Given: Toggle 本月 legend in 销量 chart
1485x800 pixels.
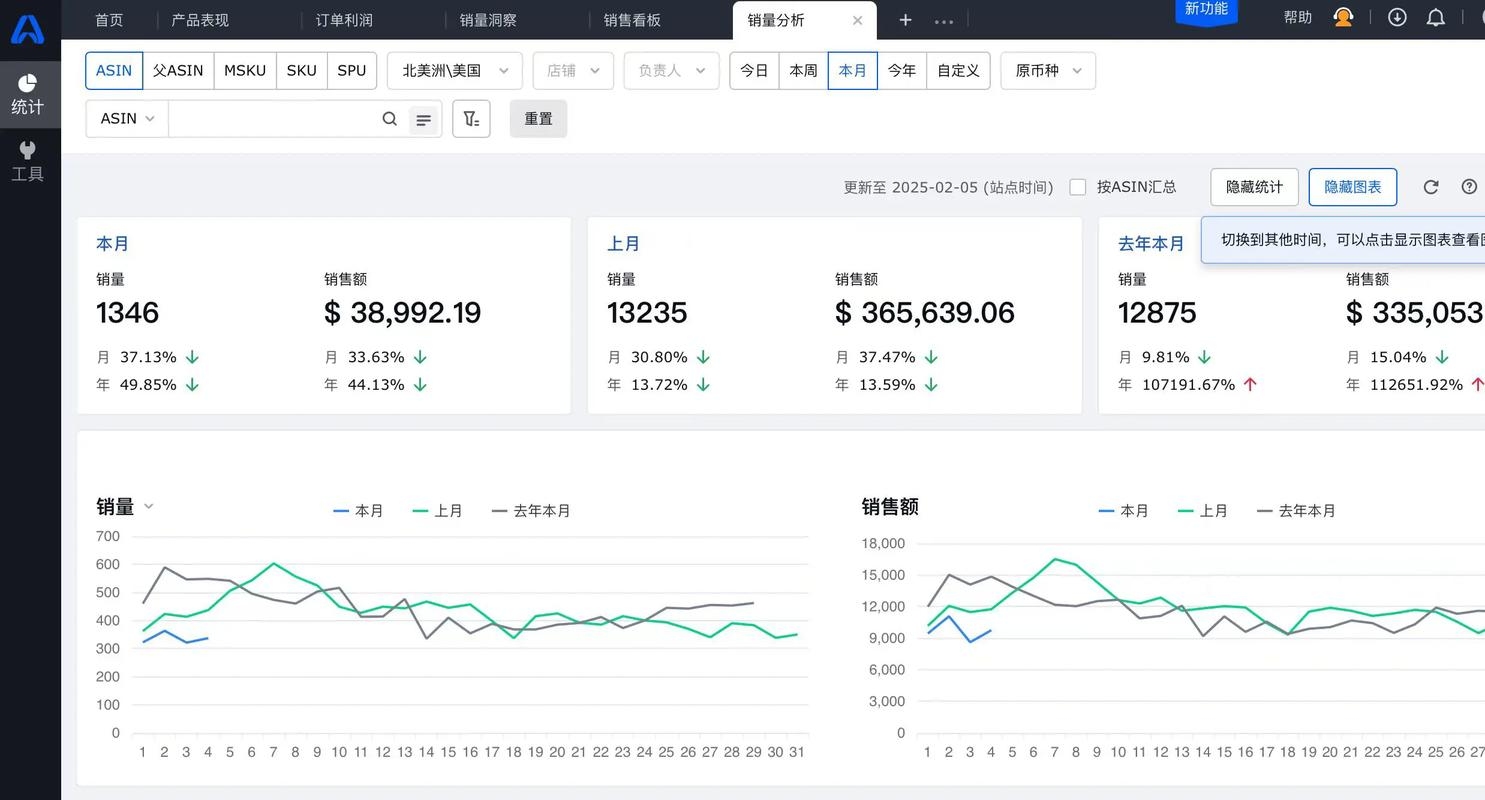Looking at the screenshot, I should pyautogui.click(x=358, y=511).
